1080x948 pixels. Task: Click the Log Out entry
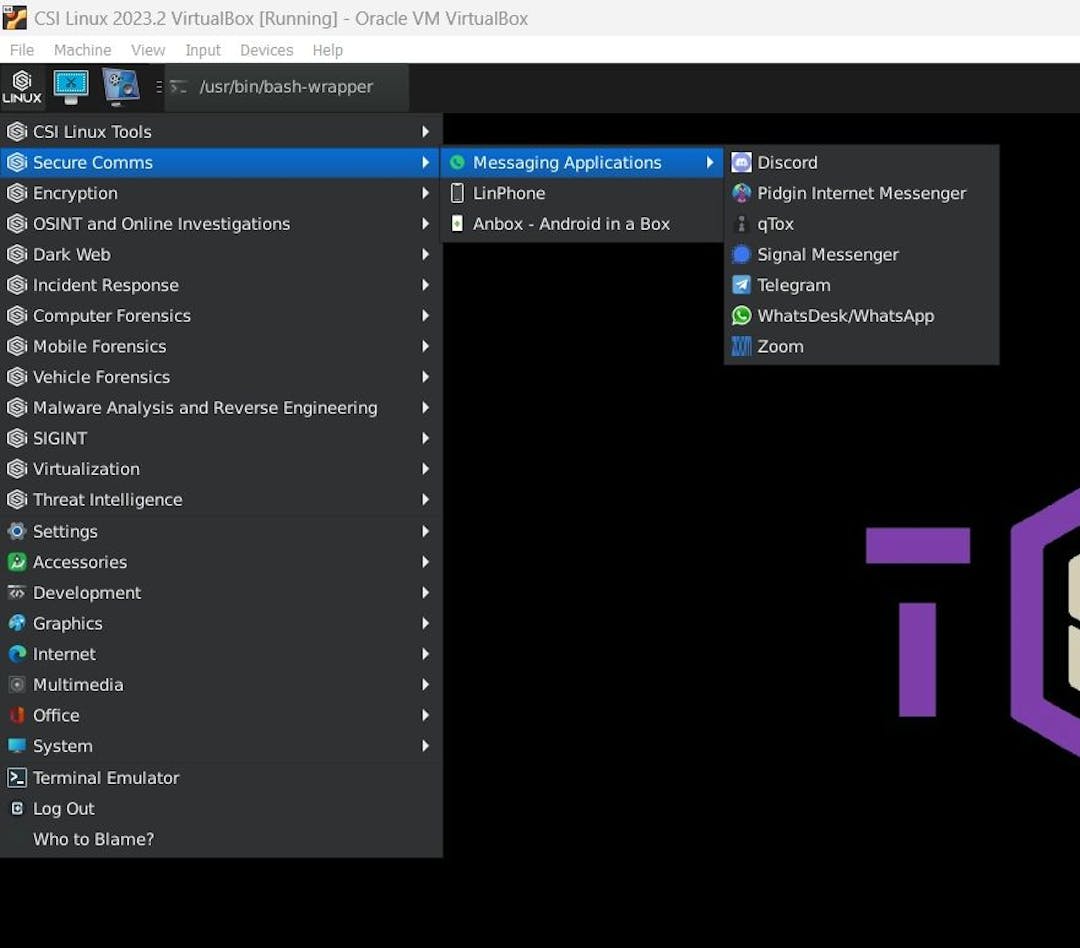tap(63, 809)
